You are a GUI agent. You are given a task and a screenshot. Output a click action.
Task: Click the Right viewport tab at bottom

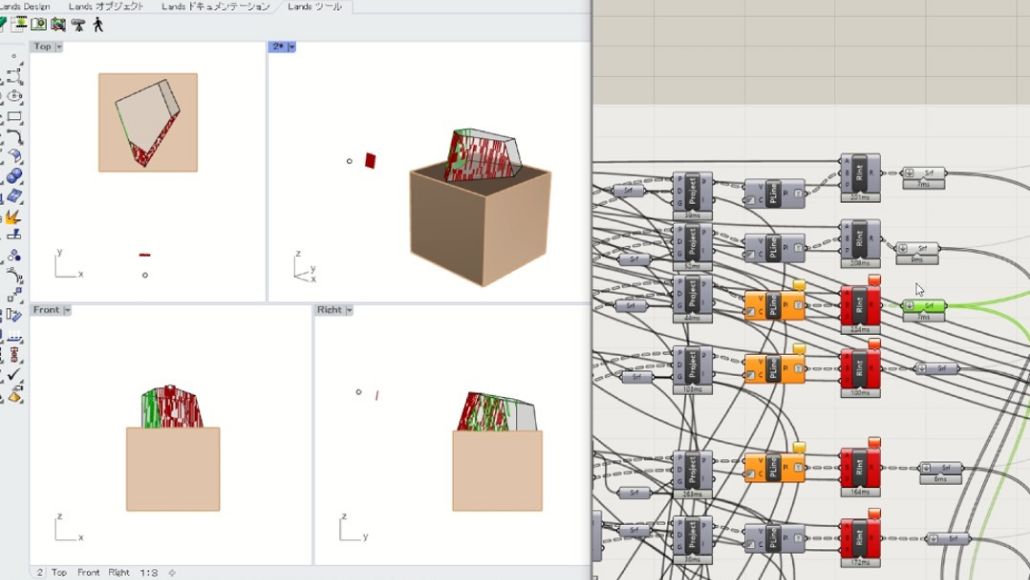coord(119,572)
